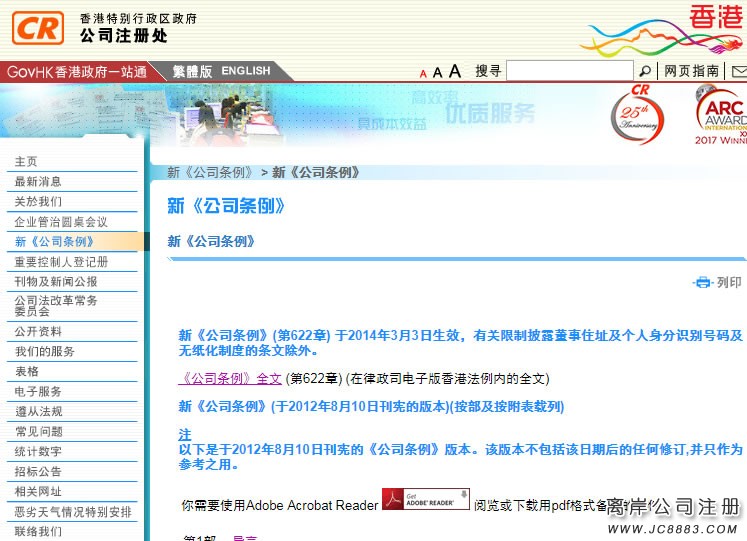Select the largest font size A
Screen dimensions: 747x541
point(455,71)
